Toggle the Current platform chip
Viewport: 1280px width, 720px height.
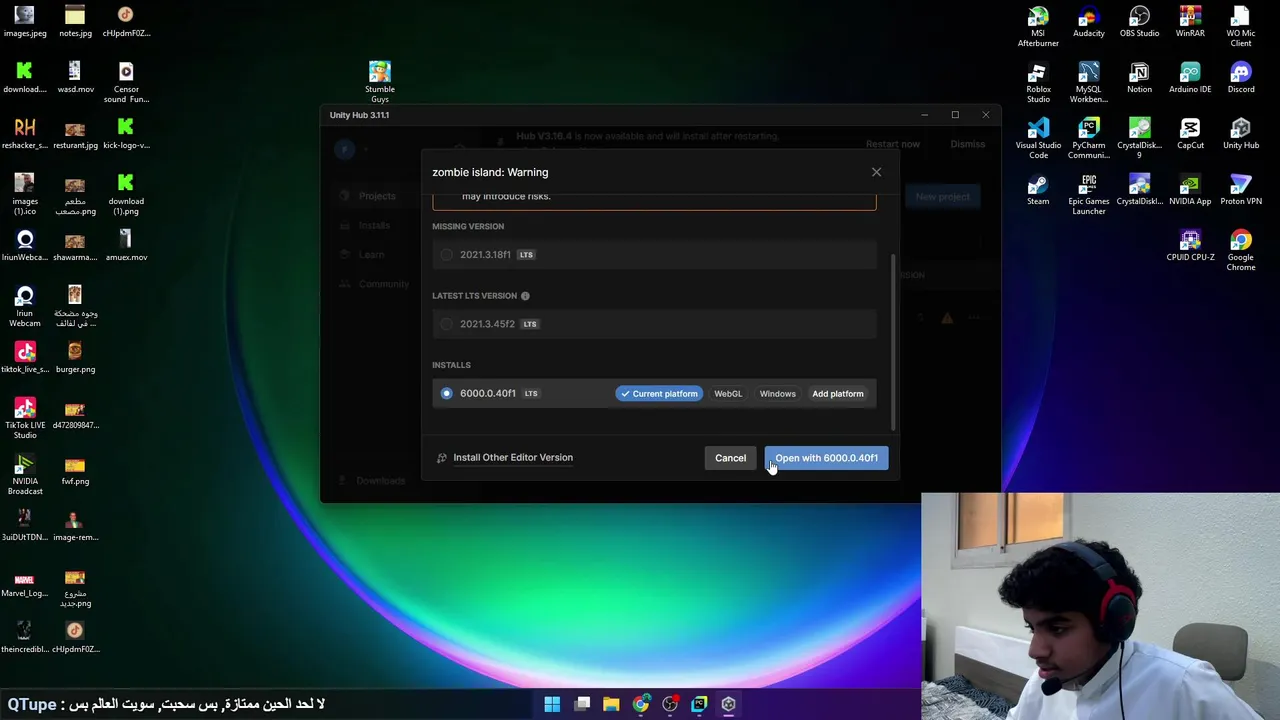(659, 394)
